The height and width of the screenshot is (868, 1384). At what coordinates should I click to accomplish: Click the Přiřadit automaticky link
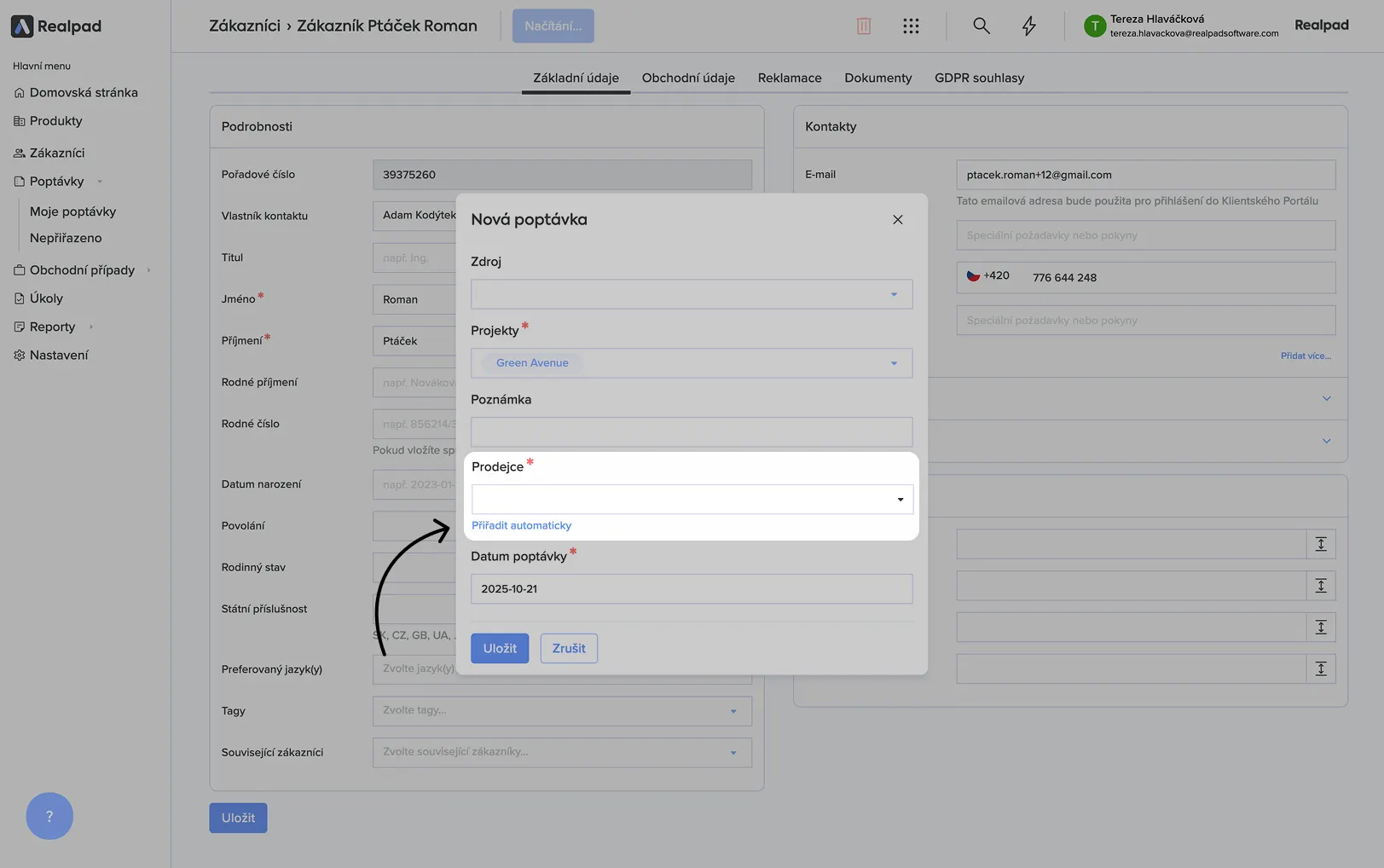pos(521,526)
